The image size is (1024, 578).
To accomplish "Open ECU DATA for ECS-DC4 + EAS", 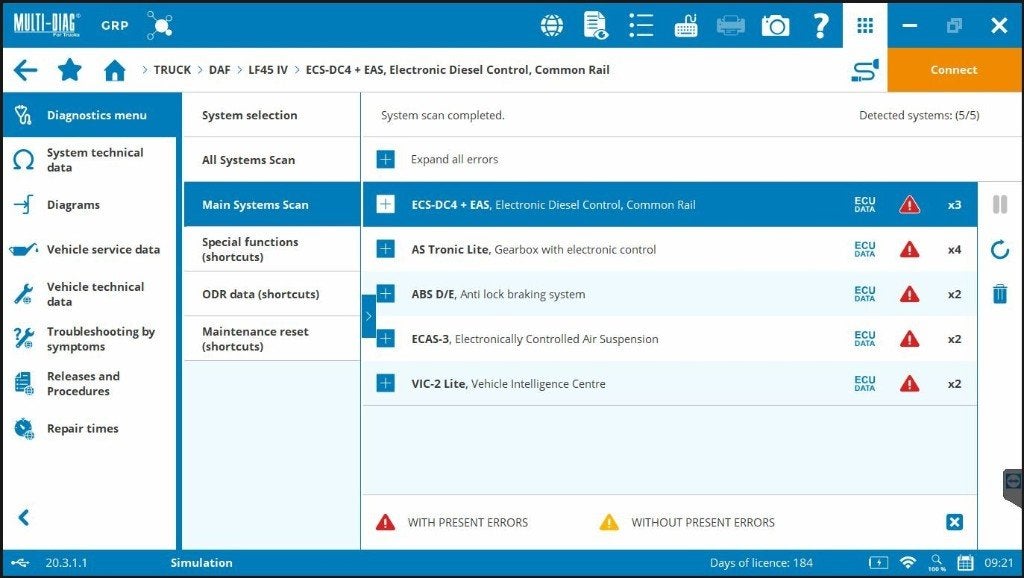I will 865,204.
